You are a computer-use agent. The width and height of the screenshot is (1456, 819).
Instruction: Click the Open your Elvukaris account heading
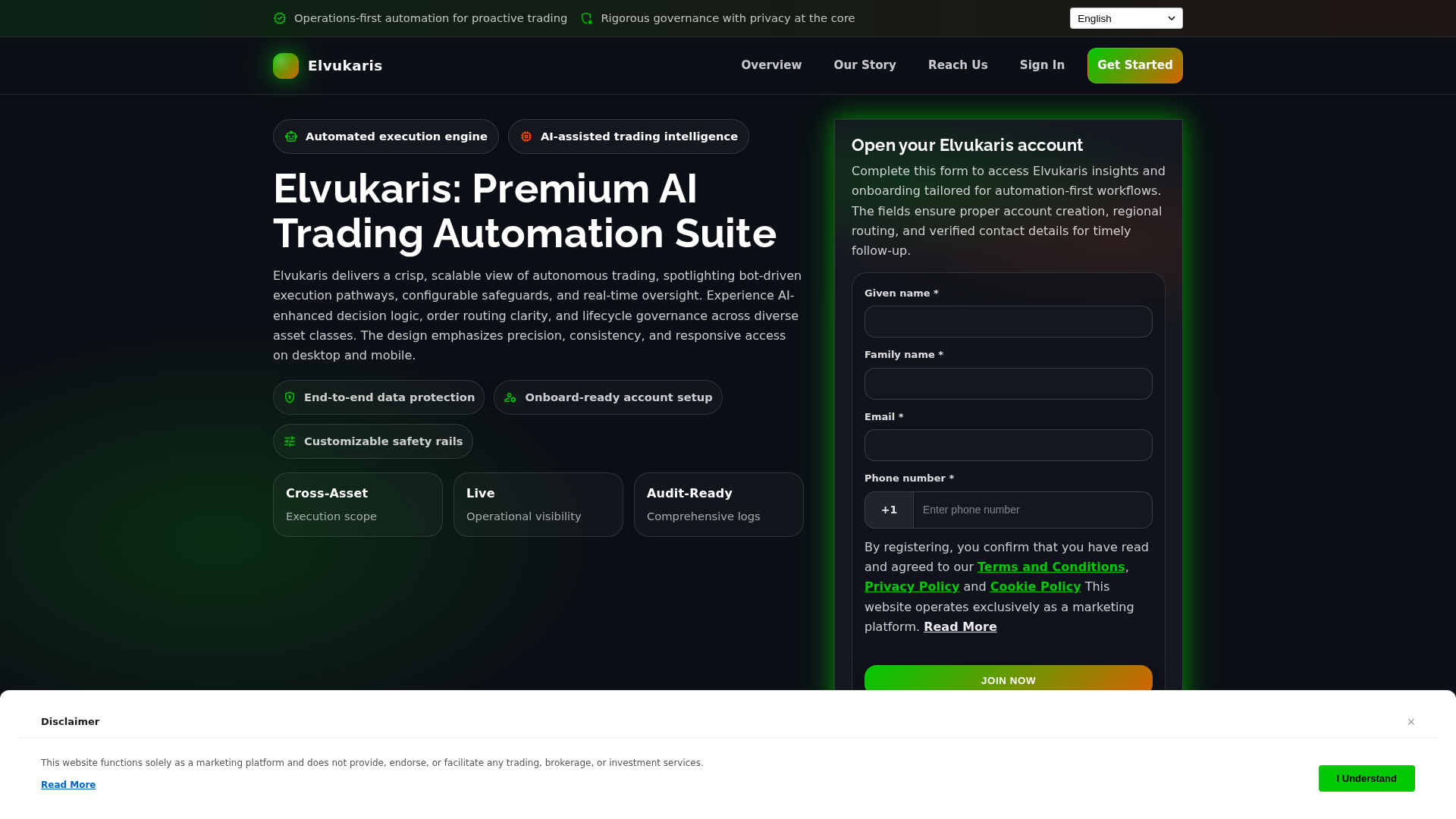(x=967, y=146)
